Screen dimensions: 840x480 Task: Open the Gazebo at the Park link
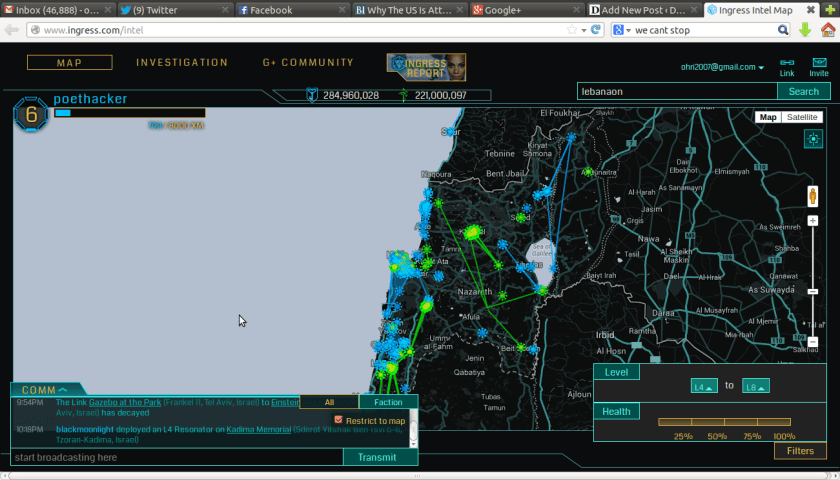pyautogui.click(x=125, y=402)
